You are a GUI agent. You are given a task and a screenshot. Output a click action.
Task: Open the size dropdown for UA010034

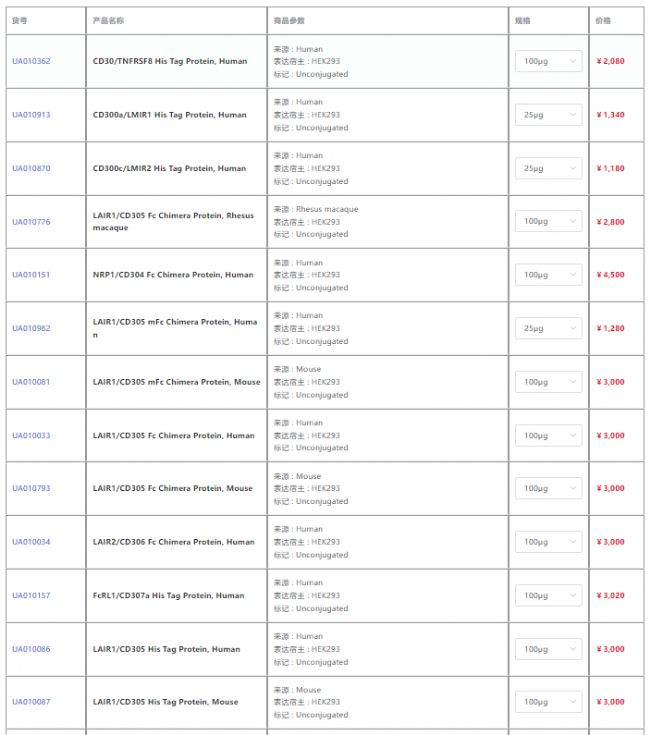coord(548,542)
